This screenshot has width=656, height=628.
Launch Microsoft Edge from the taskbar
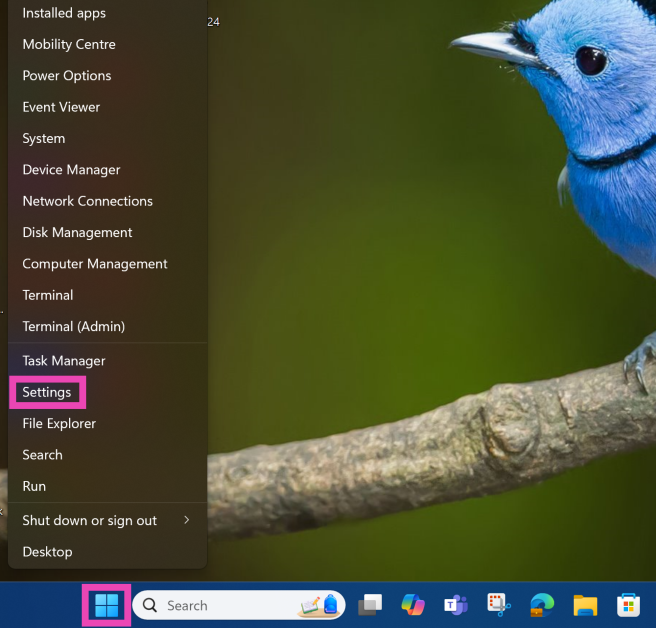tap(542, 605)
